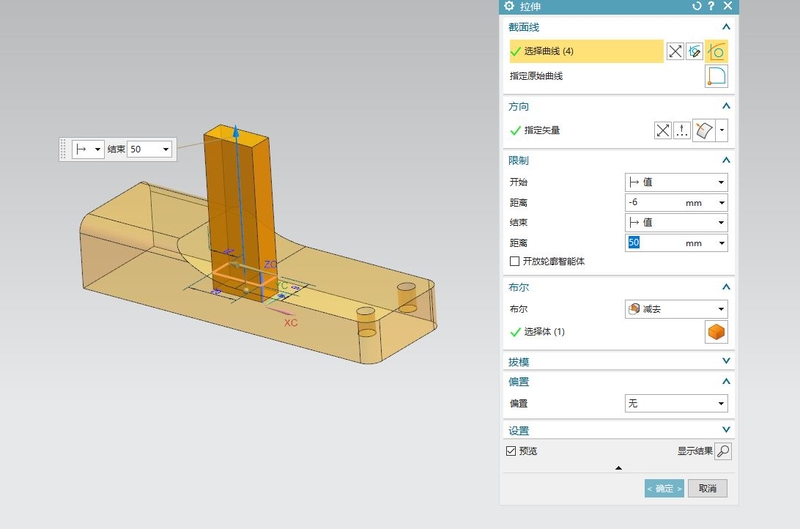Open the vector dialog icon in 方向
This screenshot has width=800, height=529.
pos(683,130)
